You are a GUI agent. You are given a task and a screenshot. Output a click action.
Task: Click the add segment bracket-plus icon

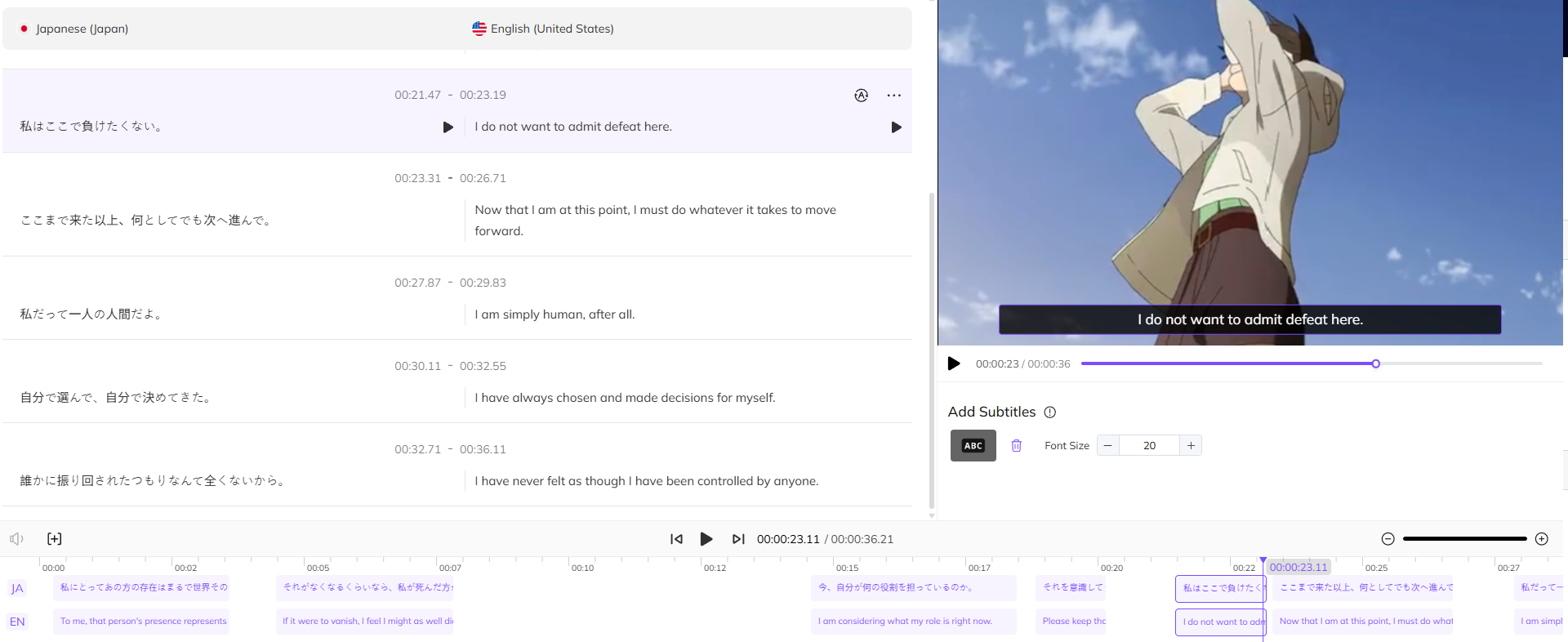tap(55, 539)
